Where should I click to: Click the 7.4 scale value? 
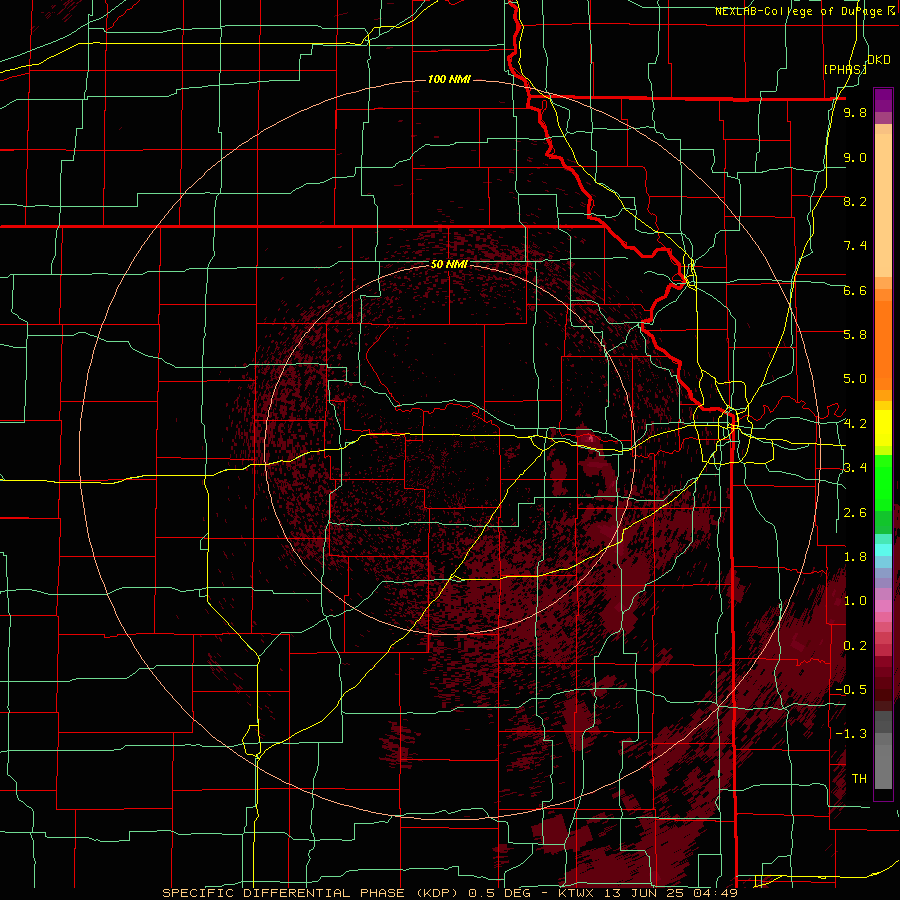click(855, 246)
